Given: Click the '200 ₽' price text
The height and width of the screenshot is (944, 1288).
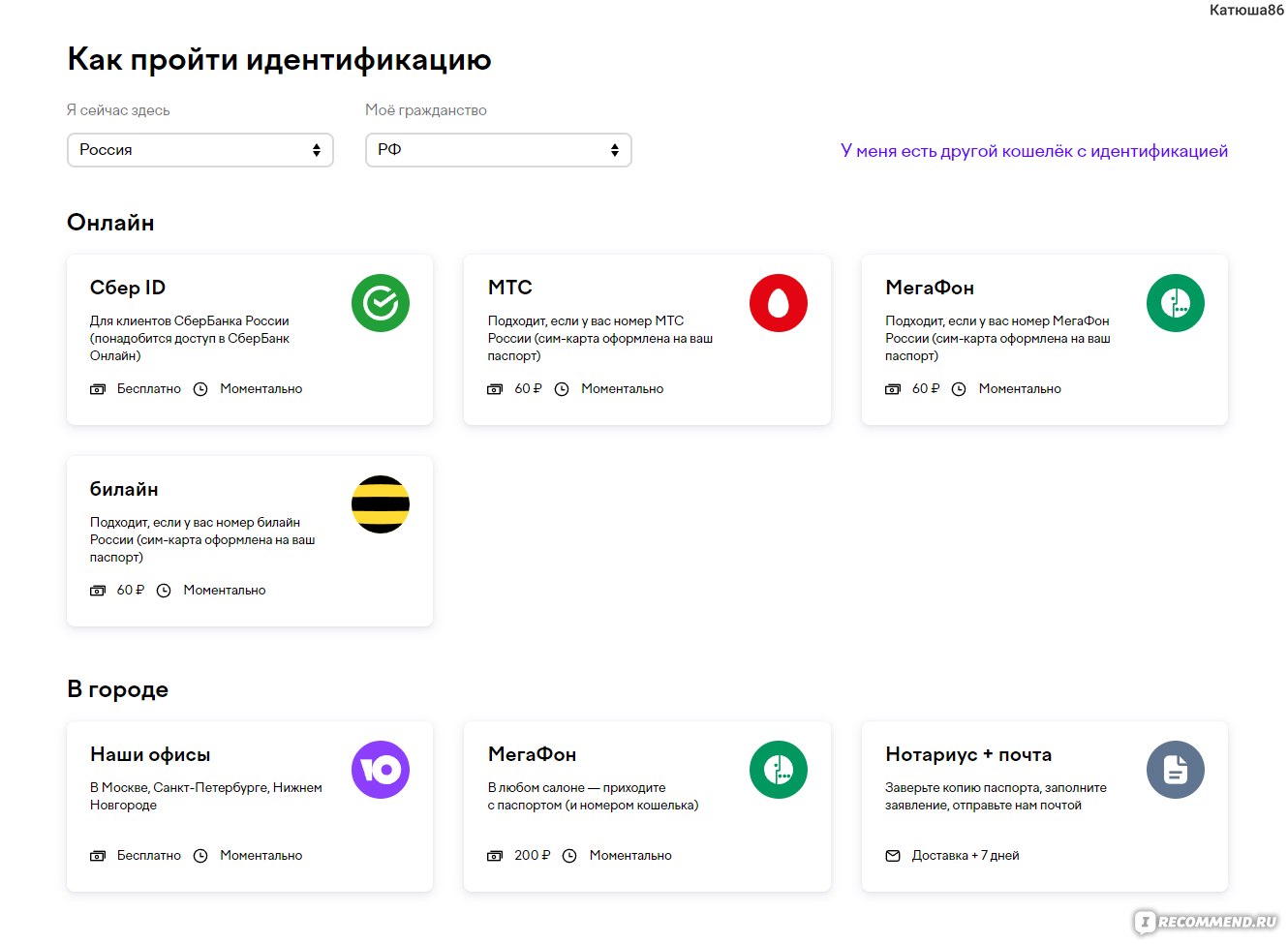Looking at the screenshot, I should 533,856.
